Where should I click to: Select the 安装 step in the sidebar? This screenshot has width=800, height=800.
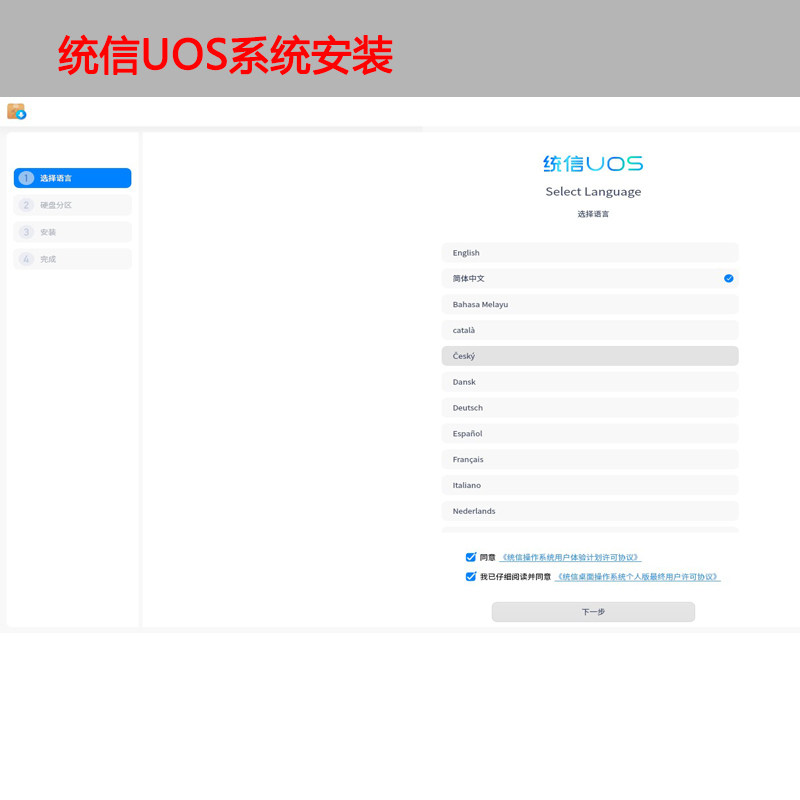(x=72, y=232)
